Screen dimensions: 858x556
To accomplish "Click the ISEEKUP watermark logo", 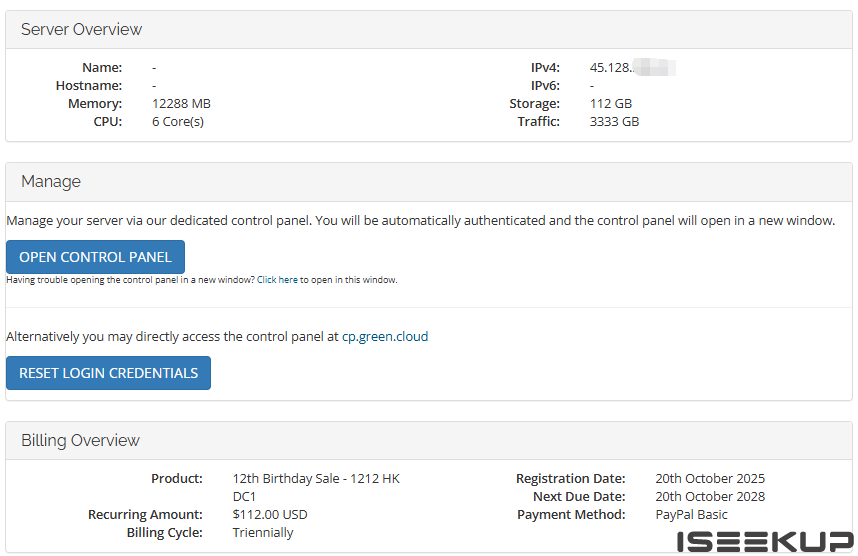I will coord(763,541).
